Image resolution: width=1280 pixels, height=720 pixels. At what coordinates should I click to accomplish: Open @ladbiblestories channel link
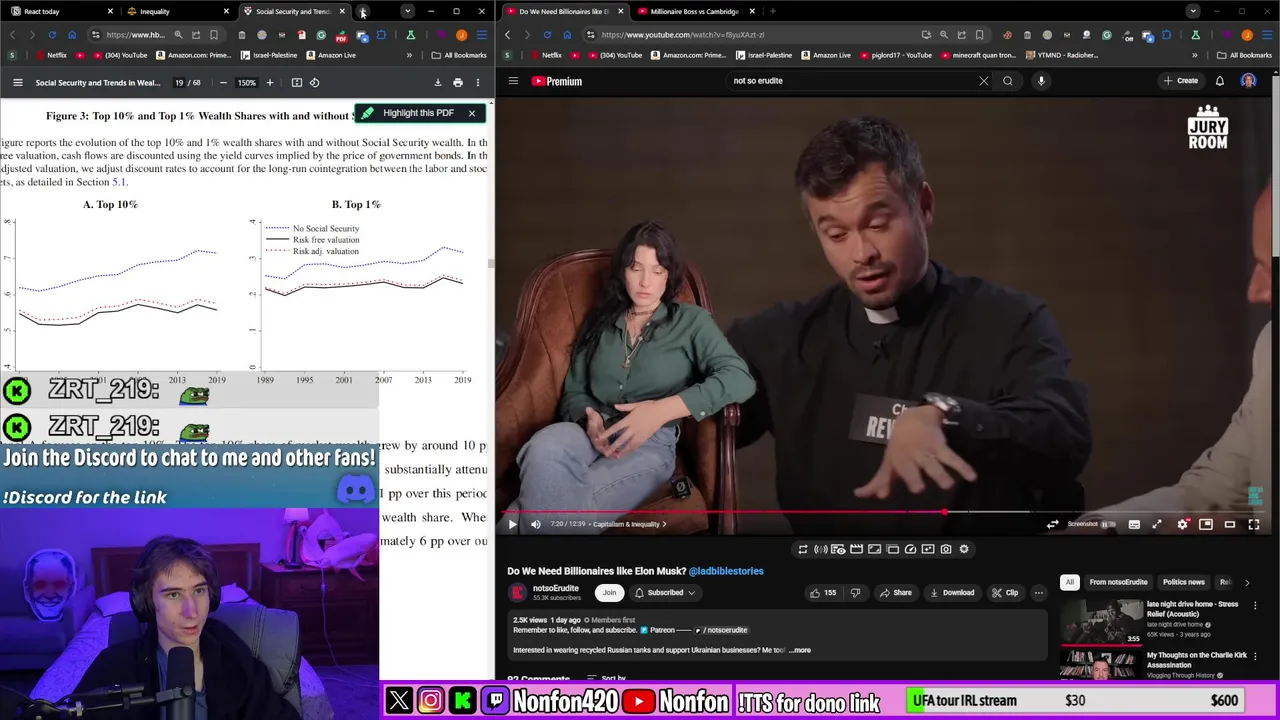click(x=726, y=571)
